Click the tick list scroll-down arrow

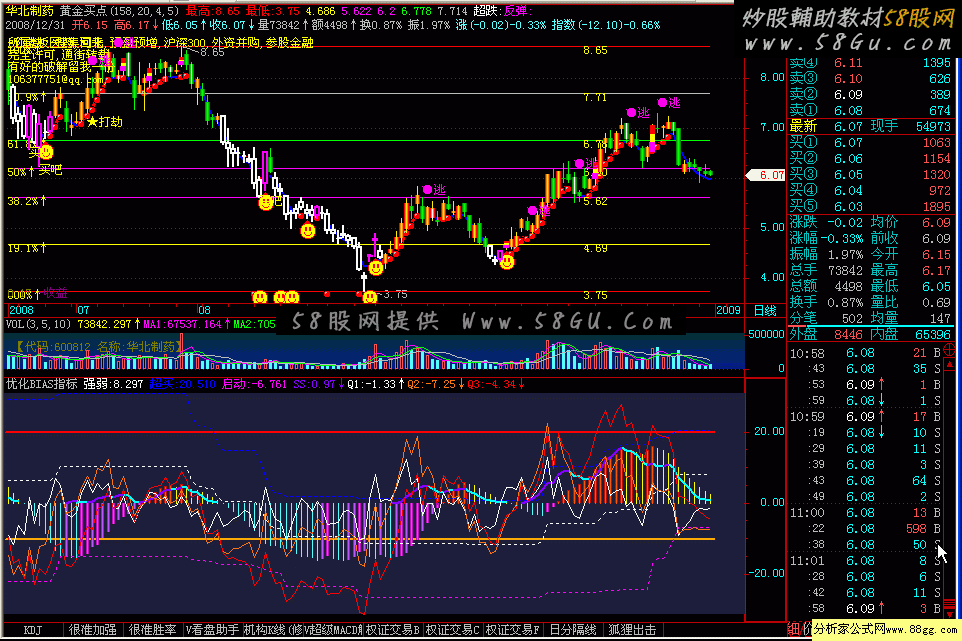(949, 613)
